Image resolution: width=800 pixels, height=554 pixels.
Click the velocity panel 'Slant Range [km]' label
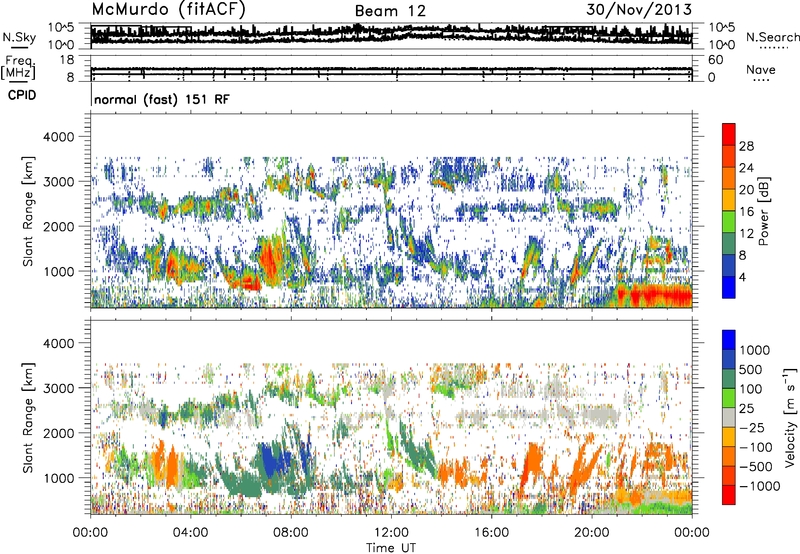point(29,417)
